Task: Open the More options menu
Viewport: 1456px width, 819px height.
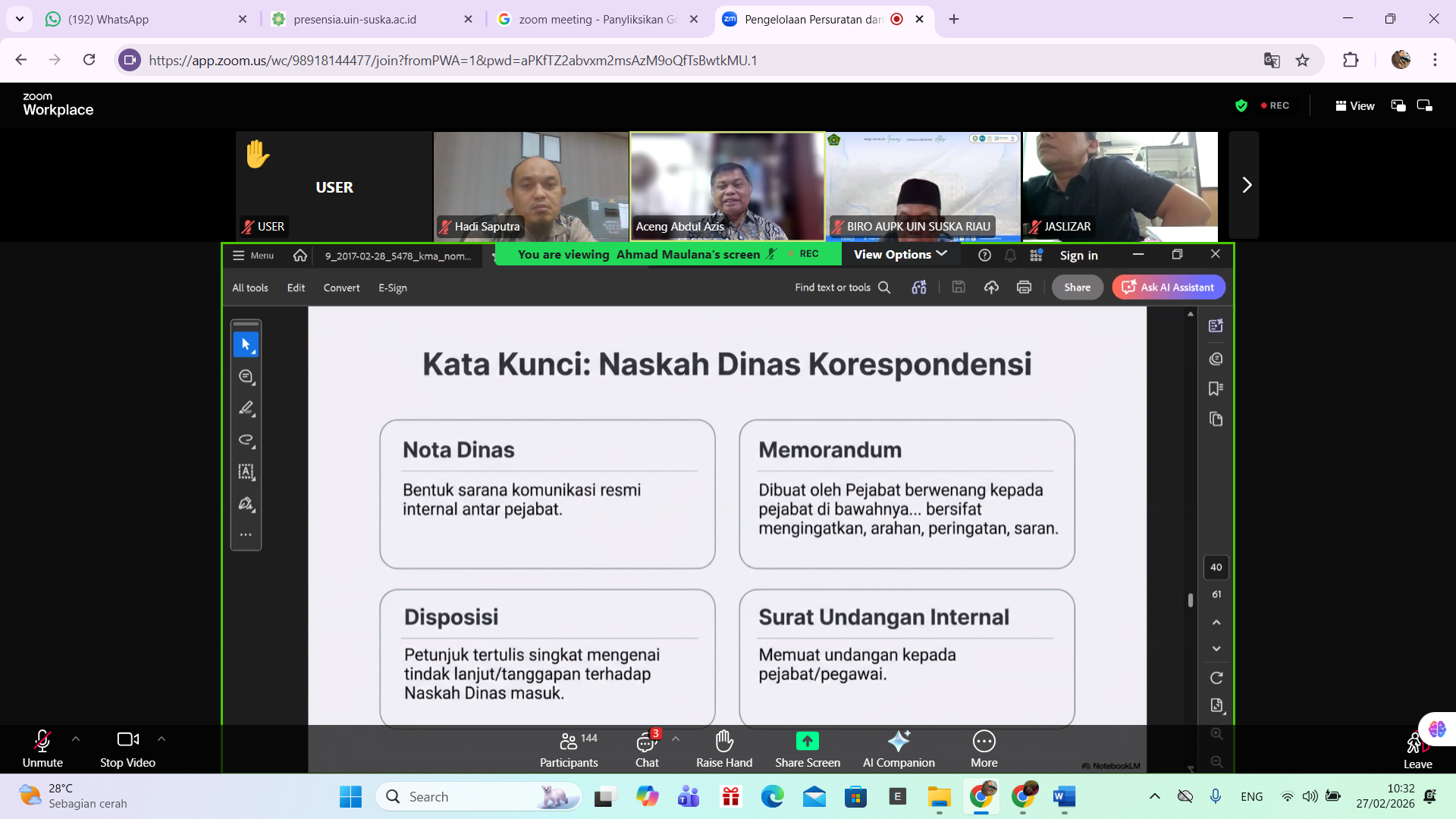Action: (984, 748)
